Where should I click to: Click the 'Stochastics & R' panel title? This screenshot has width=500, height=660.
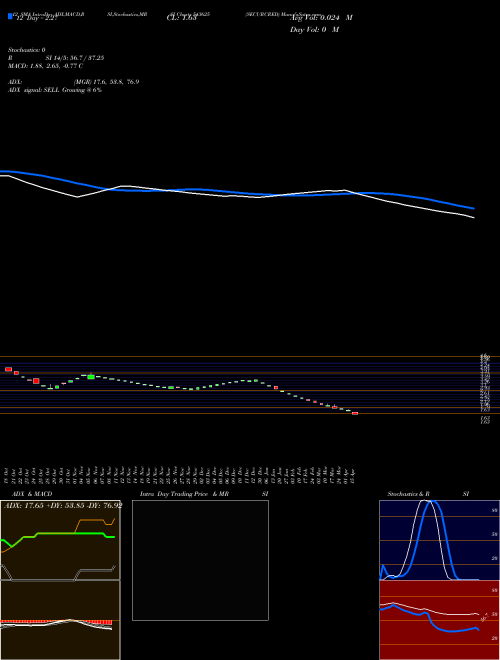409,494
